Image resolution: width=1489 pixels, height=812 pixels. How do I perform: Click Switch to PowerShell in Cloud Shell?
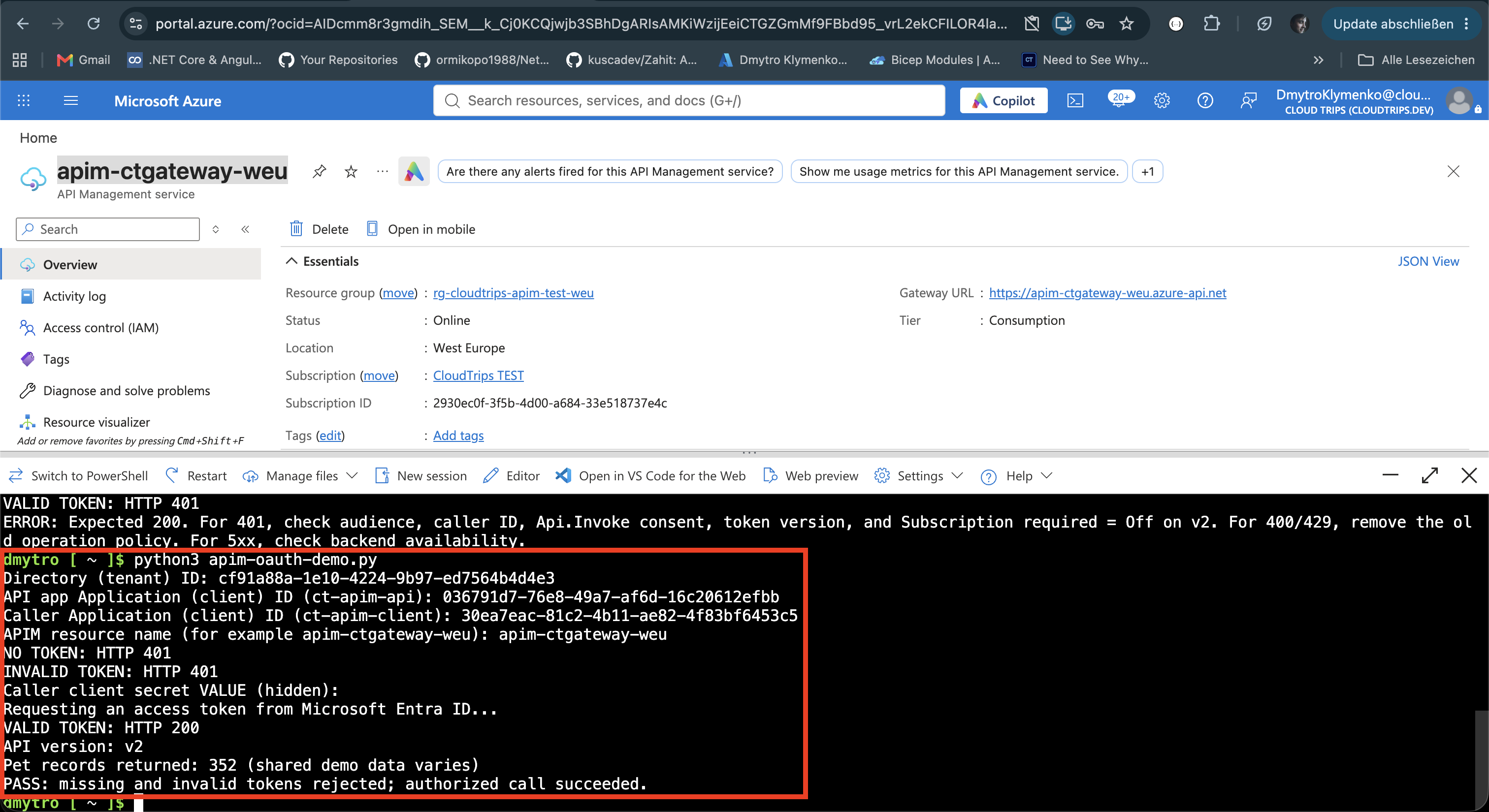(x=79, y=476)
